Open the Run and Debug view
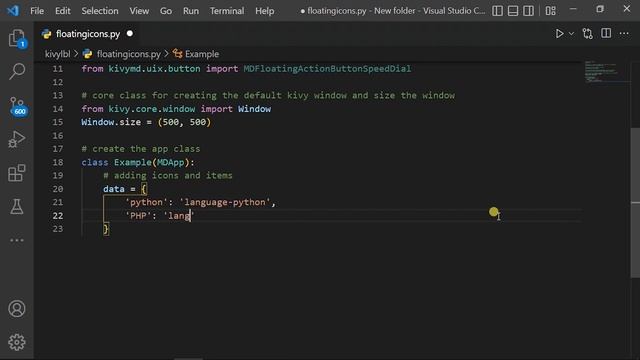 17,139
